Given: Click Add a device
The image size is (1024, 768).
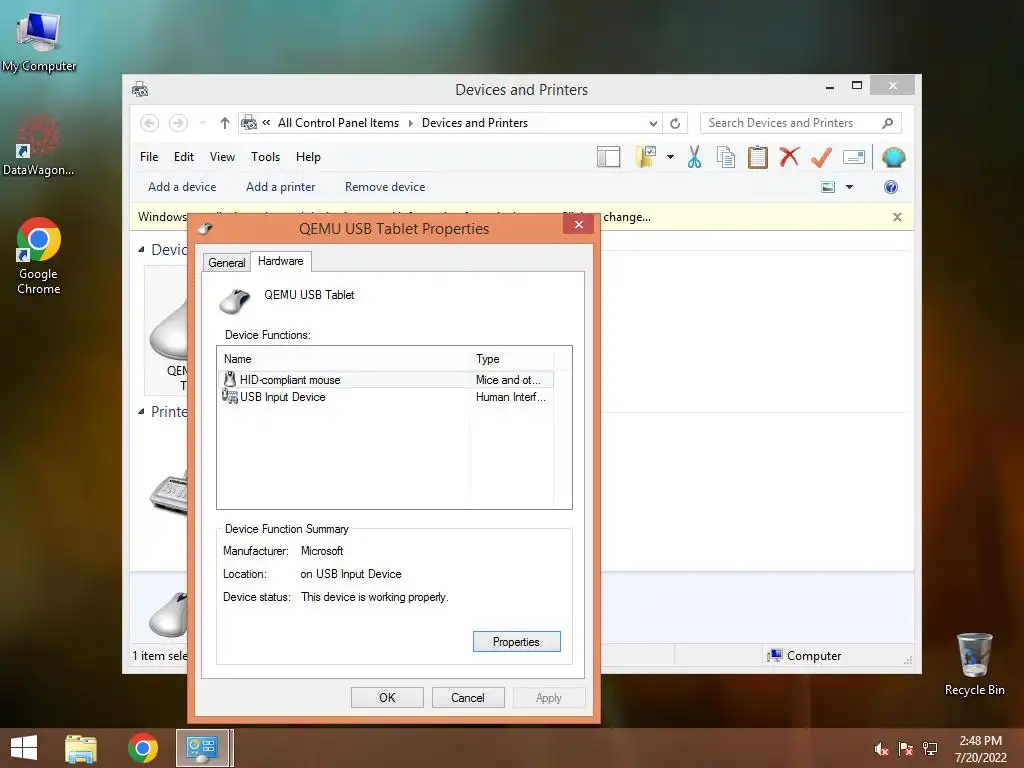Looking at the screenshot, I should pyautogui.click(x=182, y=187).
